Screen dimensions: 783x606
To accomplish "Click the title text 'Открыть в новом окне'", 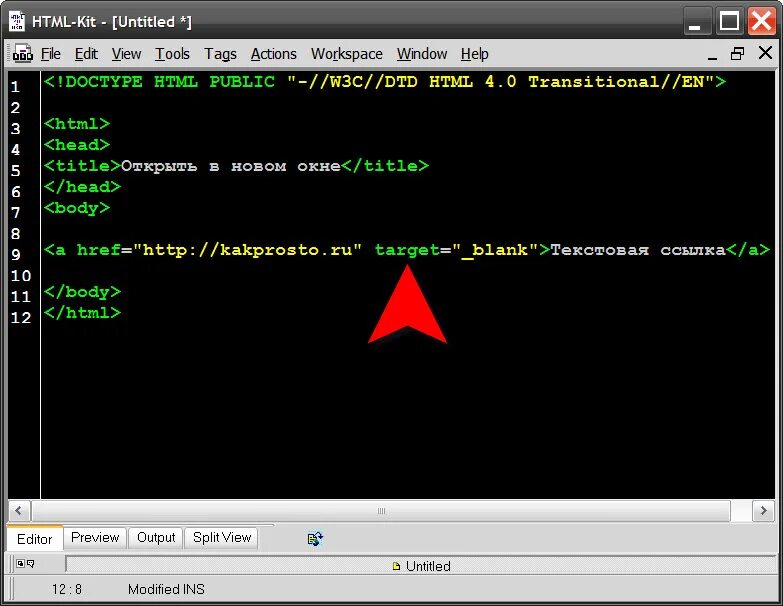I will (231, 166).
